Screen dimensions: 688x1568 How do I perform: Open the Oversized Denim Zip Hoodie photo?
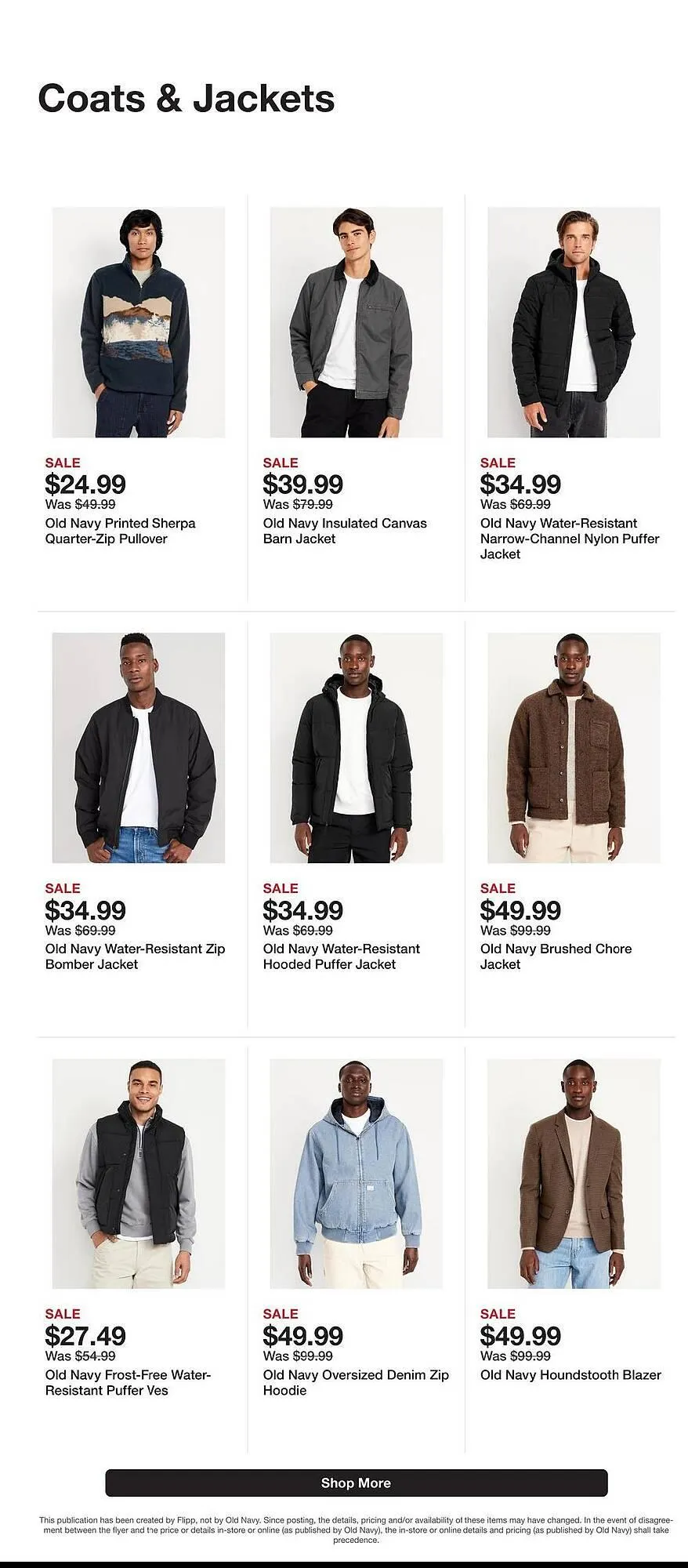coord(356,1174)
